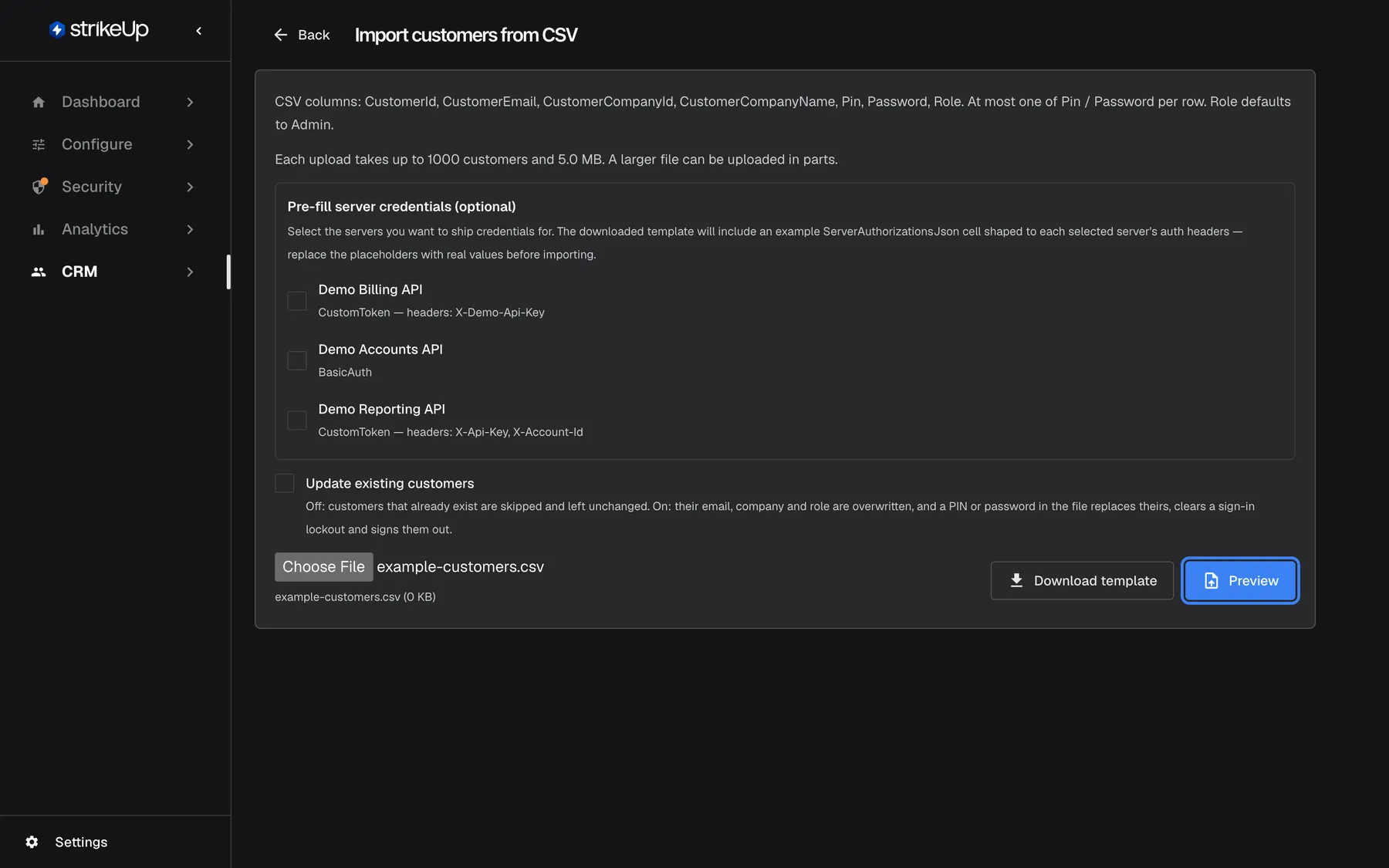The image size is (1389, 868).
Task: Collapse the sidebar with the chevron icon
Action: pyautogui.click(x=199, y=31)
